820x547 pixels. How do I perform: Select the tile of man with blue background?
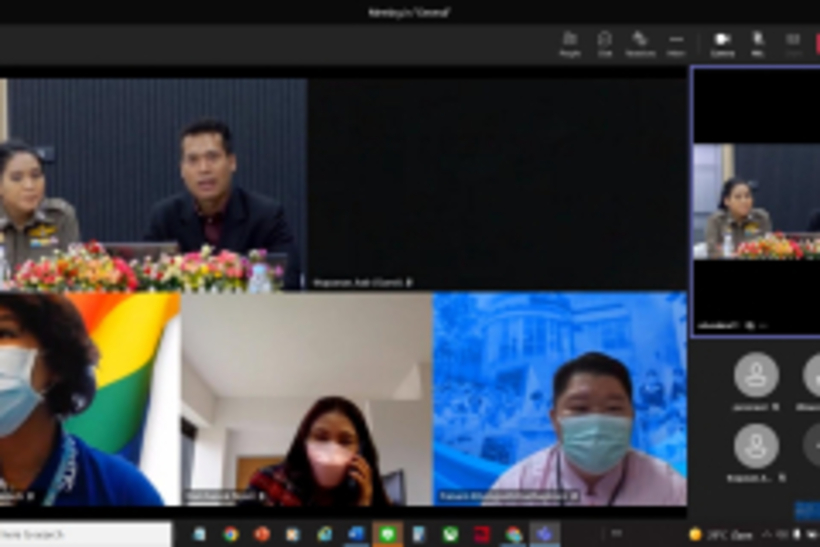click(560, 399)
